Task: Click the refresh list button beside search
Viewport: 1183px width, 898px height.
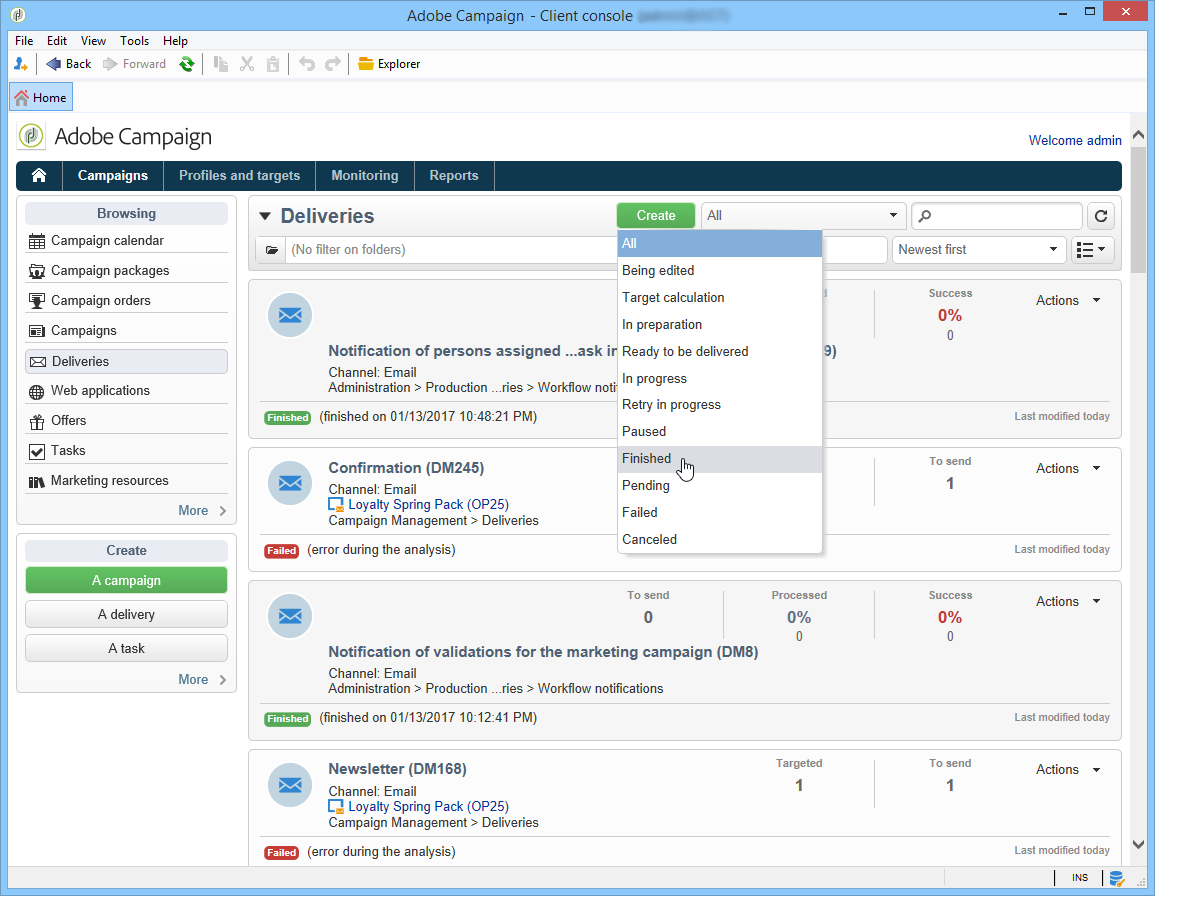Action: (1101, 217)
